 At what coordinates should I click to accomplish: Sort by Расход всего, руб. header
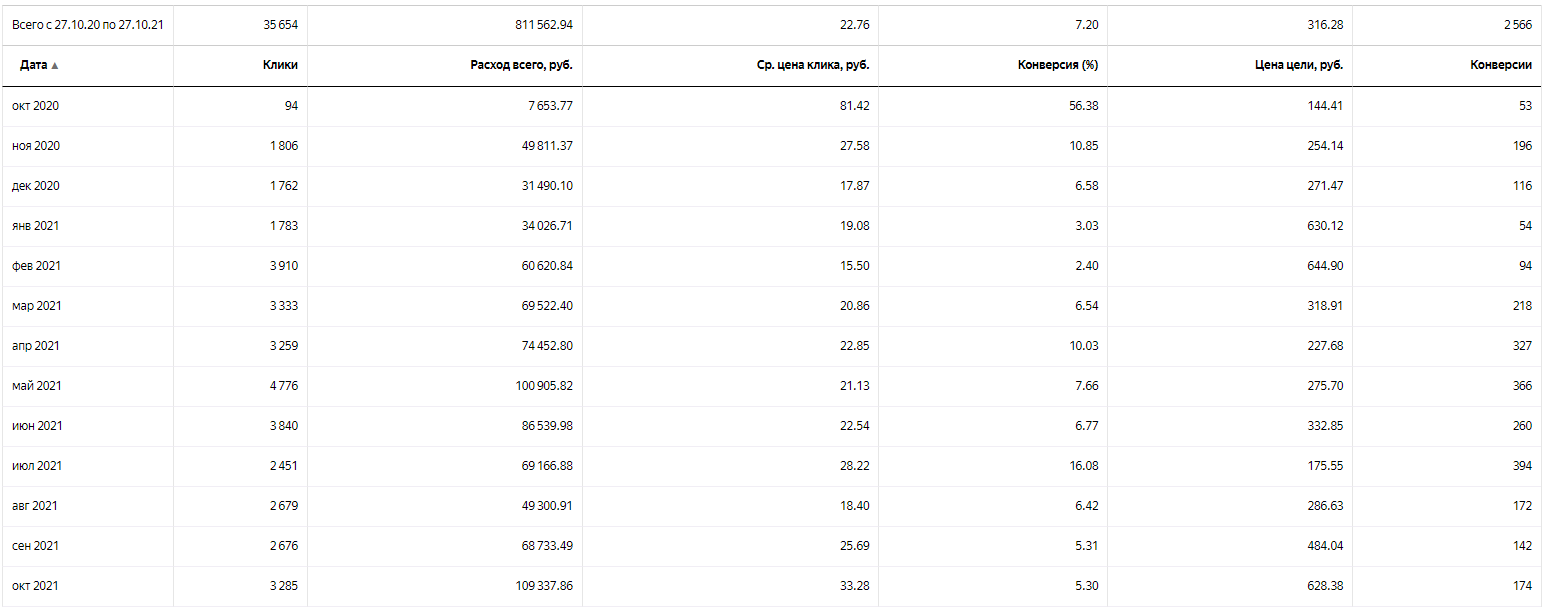pos(521,65)
